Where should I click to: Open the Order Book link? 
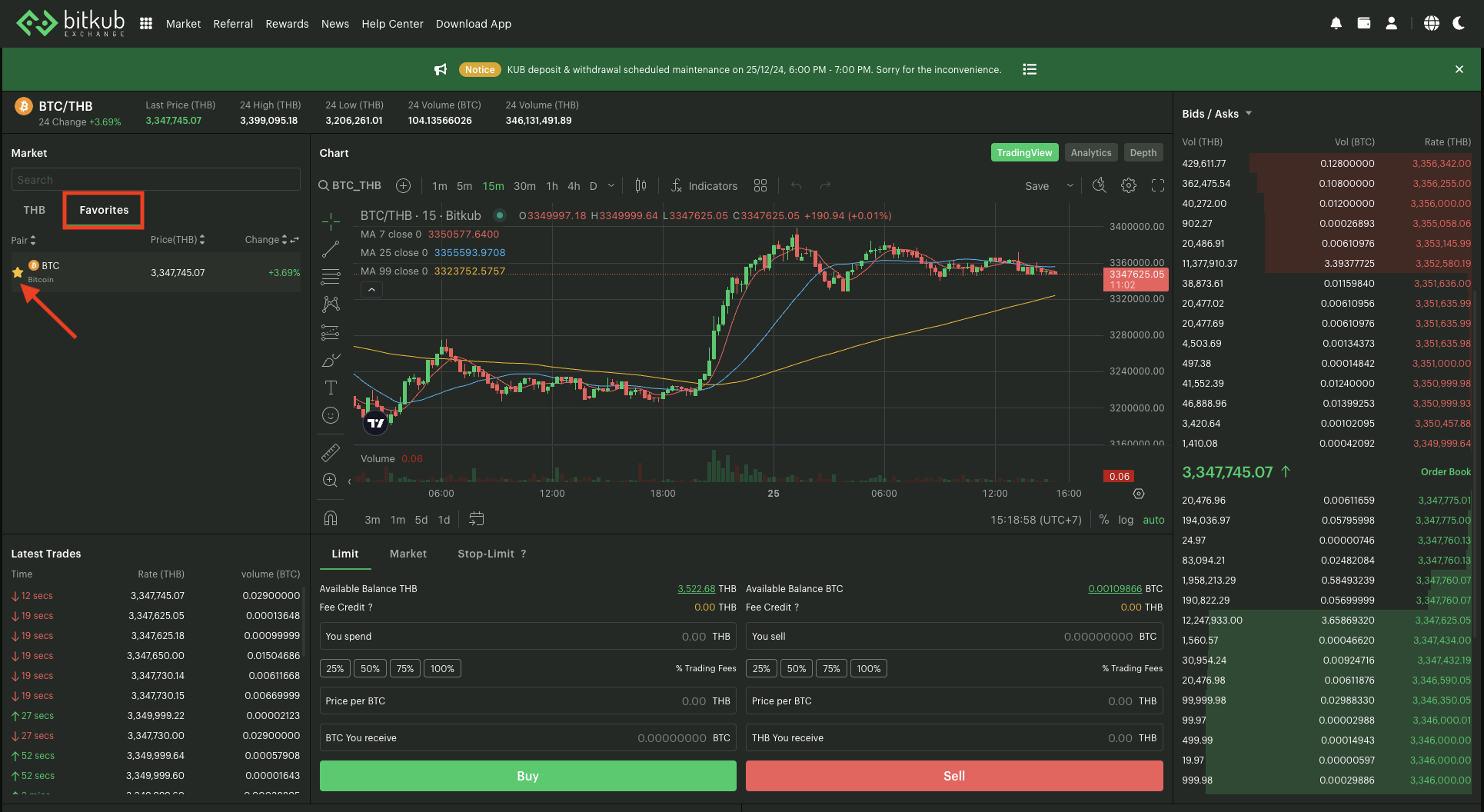click(x=1446, y=472)
